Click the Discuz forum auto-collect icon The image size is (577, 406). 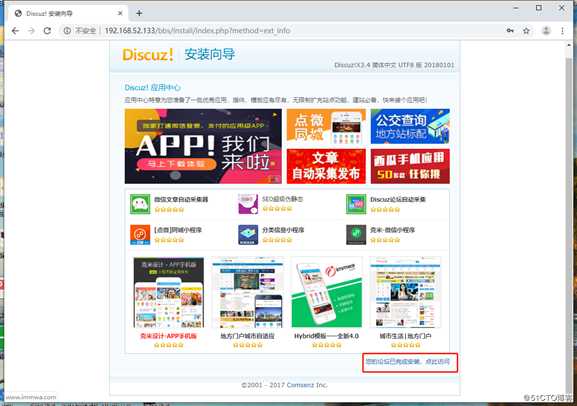356,204
